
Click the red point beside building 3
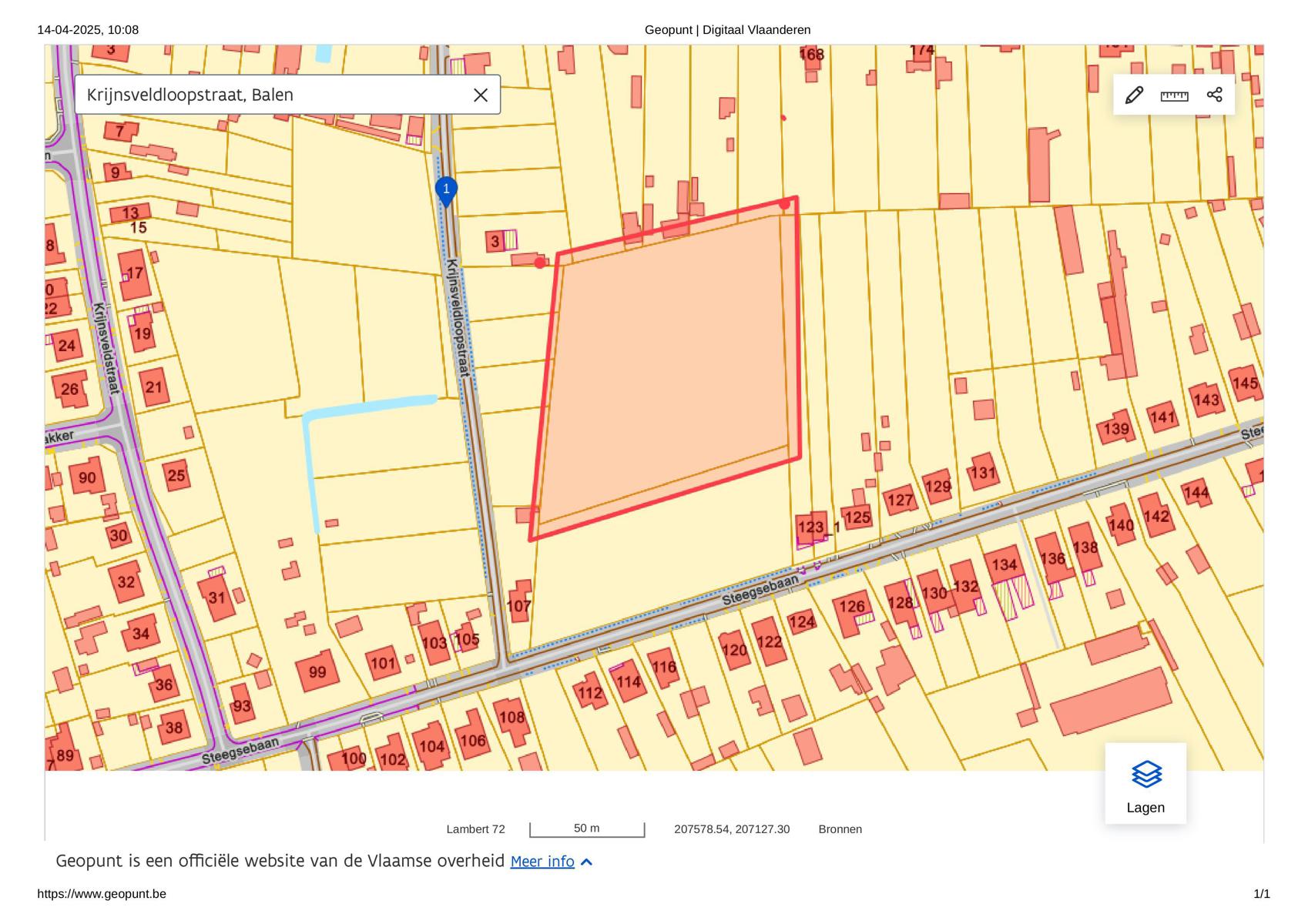coord(540,263)
